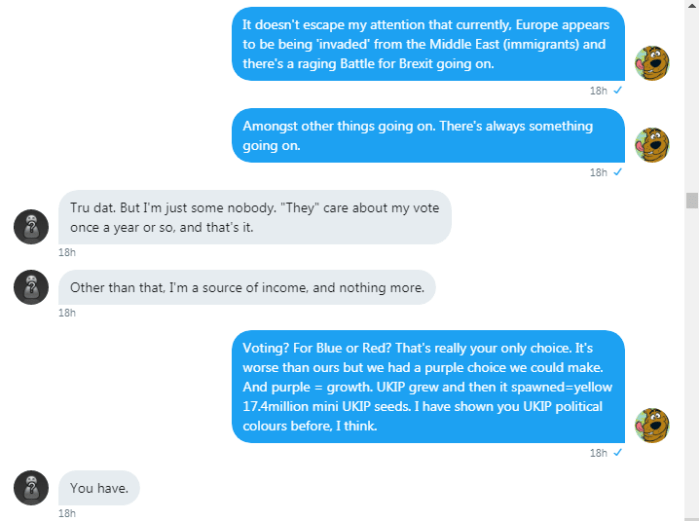Click the seen checkmark under the Brexit message
The width and height of the screenshot is (699, 521).
point(618,90)
